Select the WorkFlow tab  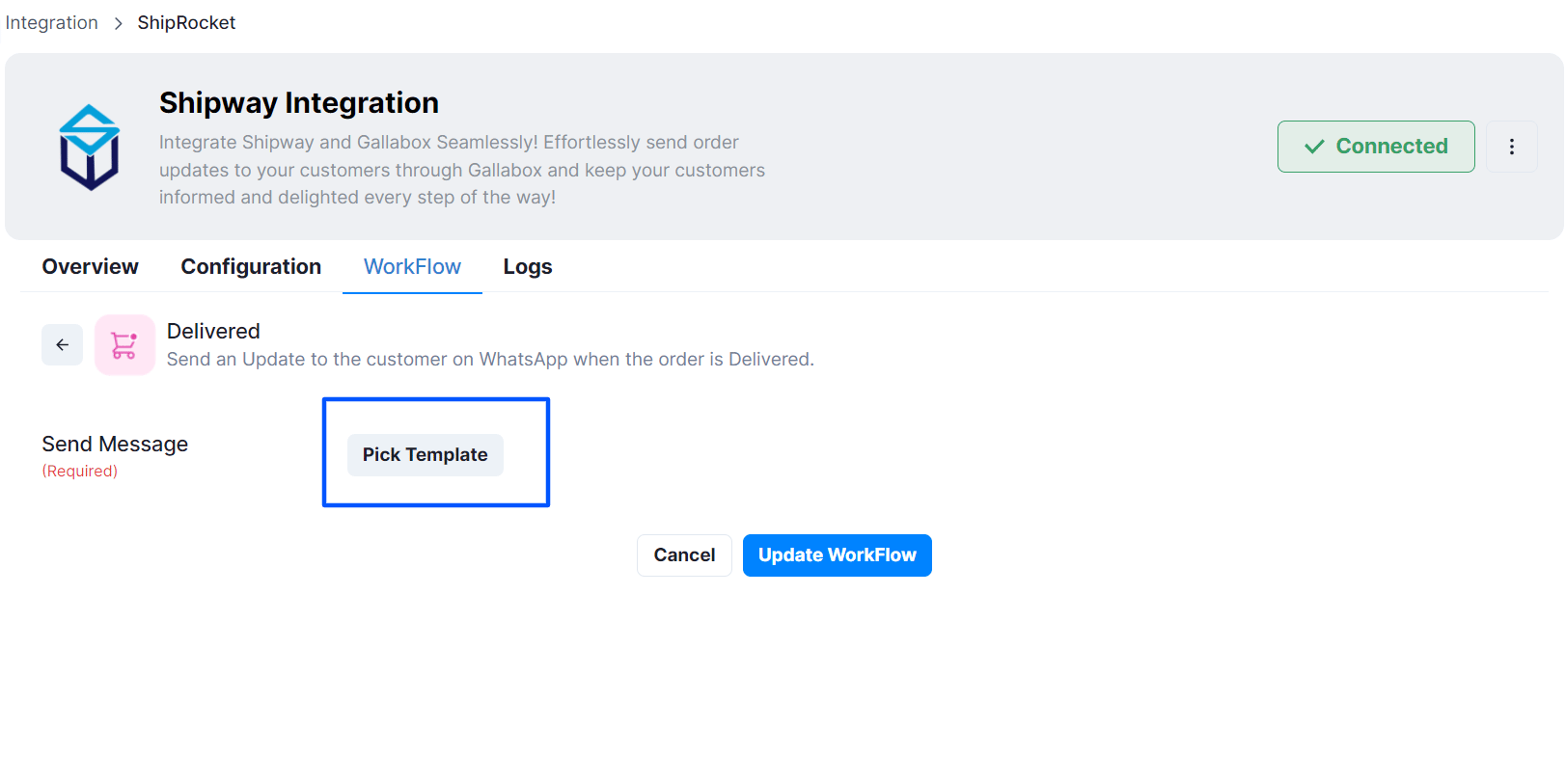click(x=412, y=267)
